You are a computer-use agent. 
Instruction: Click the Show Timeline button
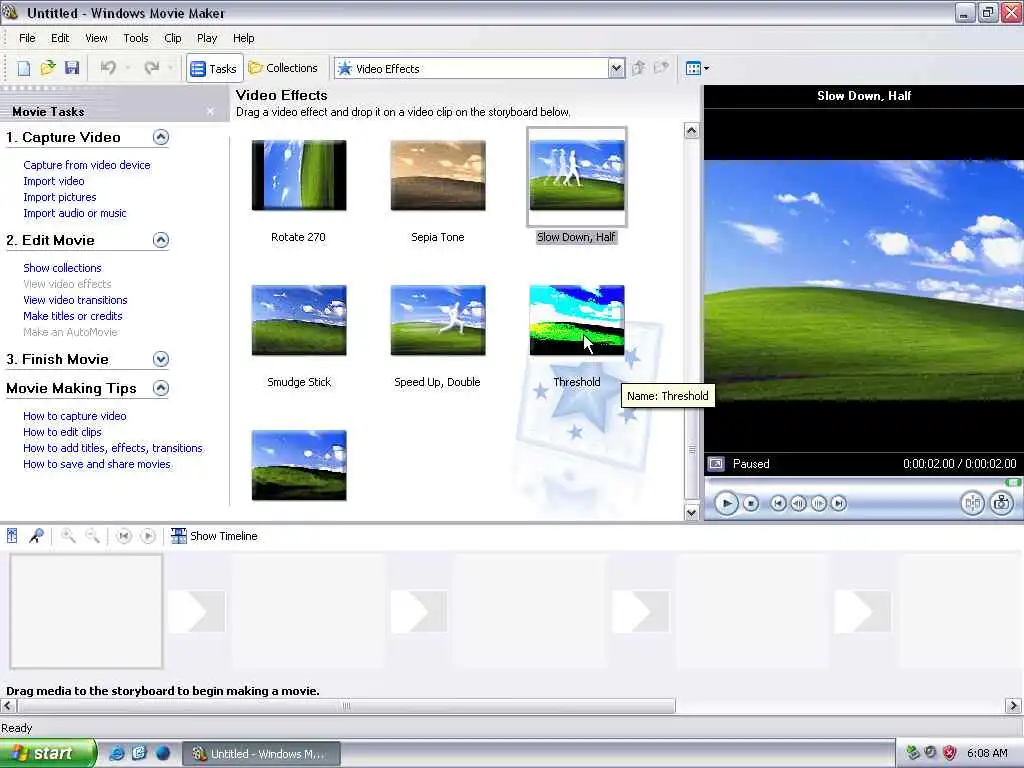point(214,536)
